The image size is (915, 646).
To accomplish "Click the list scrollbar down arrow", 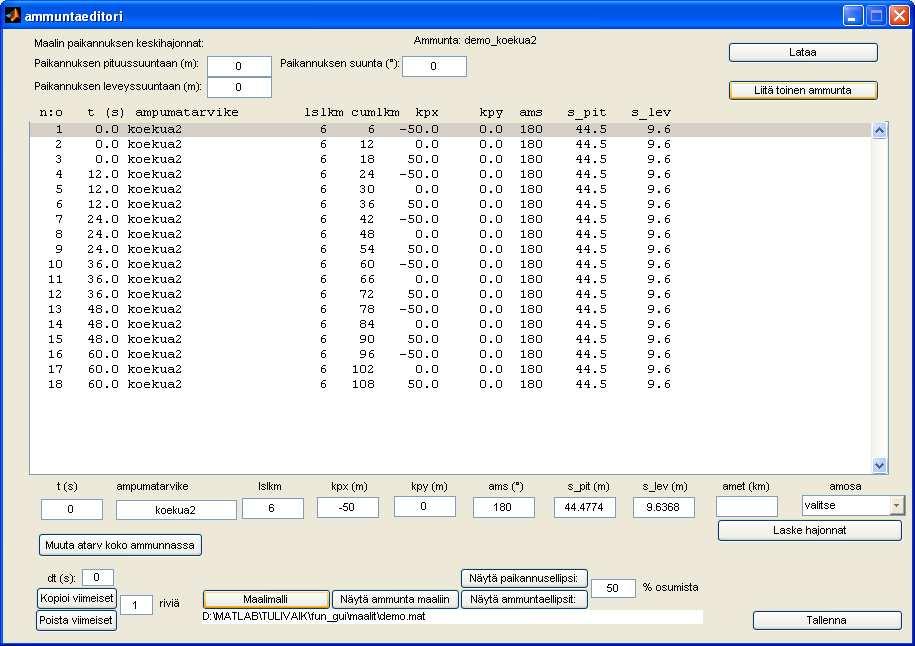I will point(879,465).
